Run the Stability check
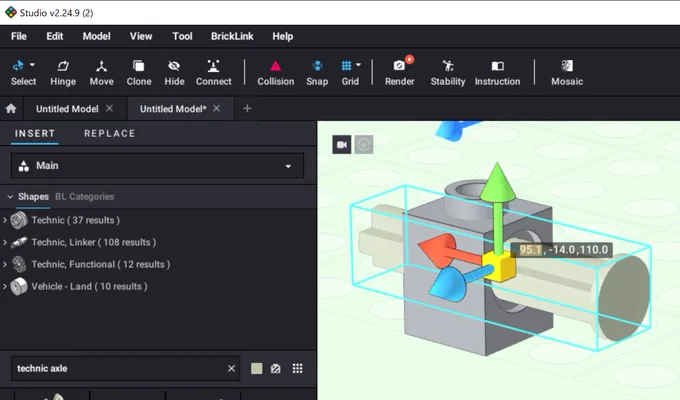680x400 pixels. [x=448, y=73]
